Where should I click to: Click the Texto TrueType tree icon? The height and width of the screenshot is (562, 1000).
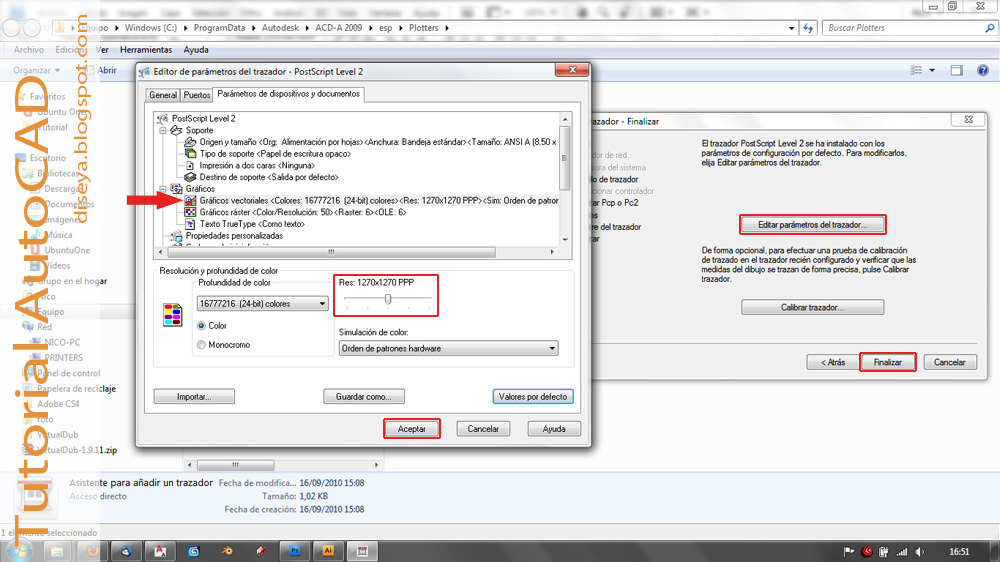pyautogui.click(x=190, y=224)
